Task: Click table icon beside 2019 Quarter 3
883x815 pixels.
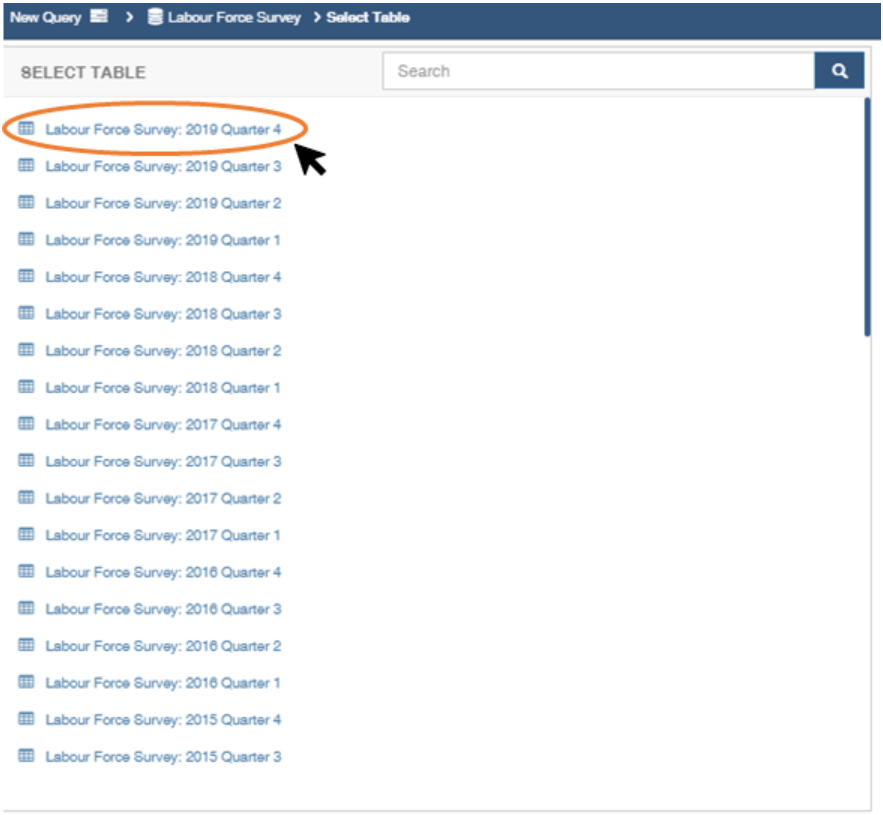Action: point(26,165)
